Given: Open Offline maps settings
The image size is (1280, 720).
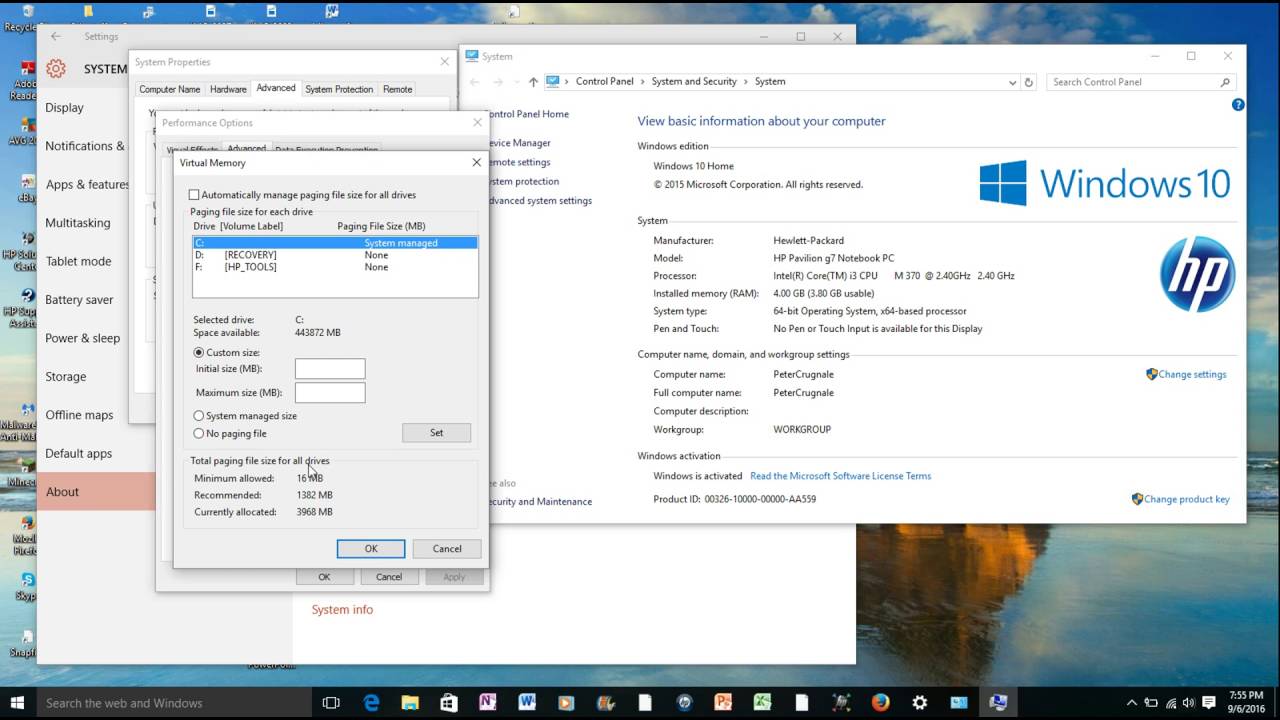Looking at the screenshot, I should click(79, 415).
